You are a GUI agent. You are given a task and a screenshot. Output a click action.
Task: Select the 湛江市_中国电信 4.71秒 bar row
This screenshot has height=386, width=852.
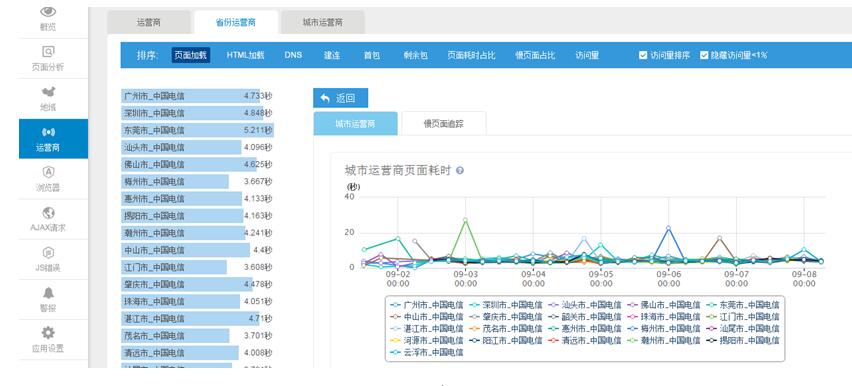[197, 319]
